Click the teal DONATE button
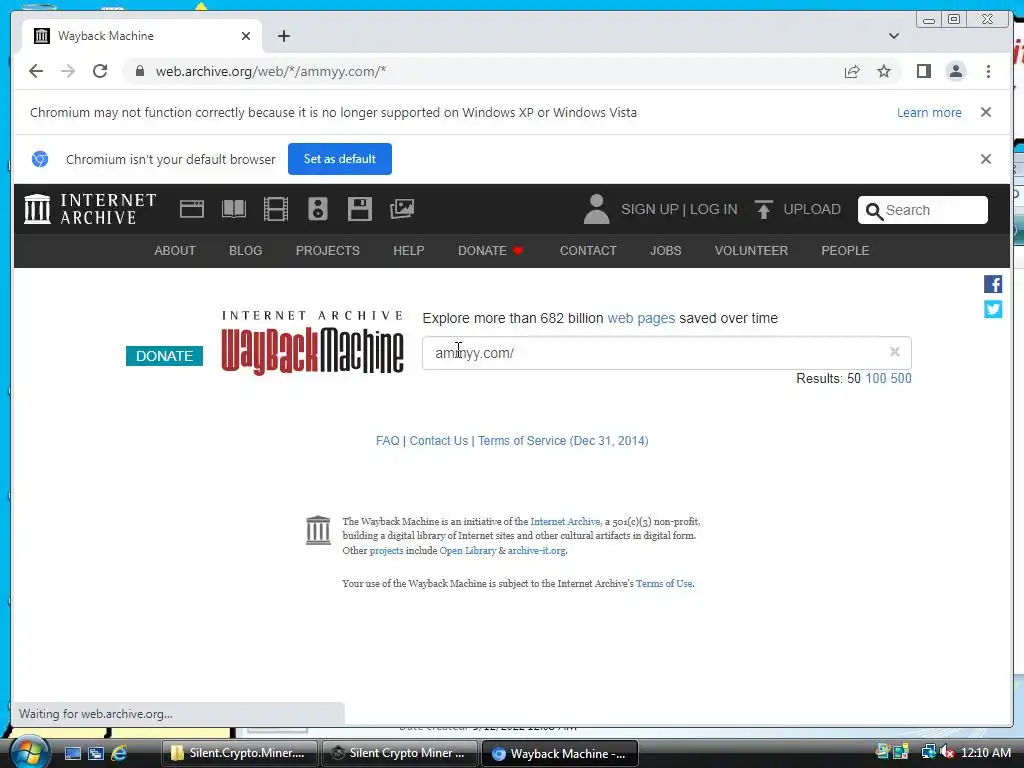1024x768 pixels. coord(165,356)
